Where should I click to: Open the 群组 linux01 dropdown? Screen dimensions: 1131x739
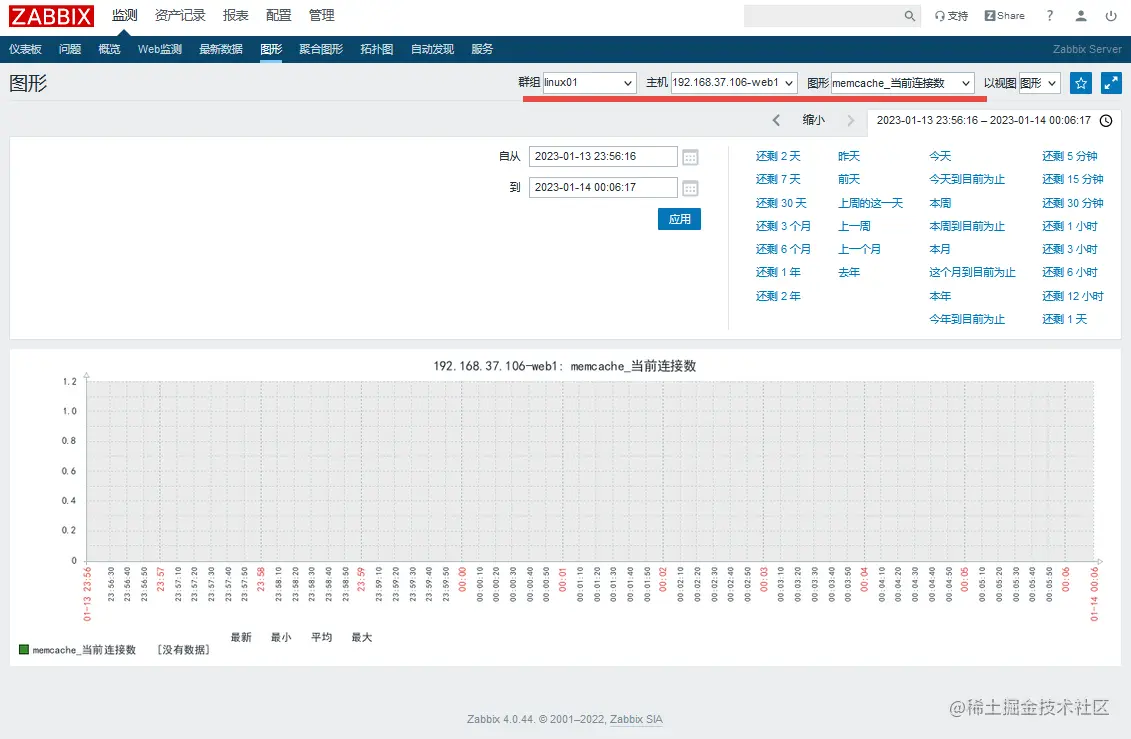(589, 83)
